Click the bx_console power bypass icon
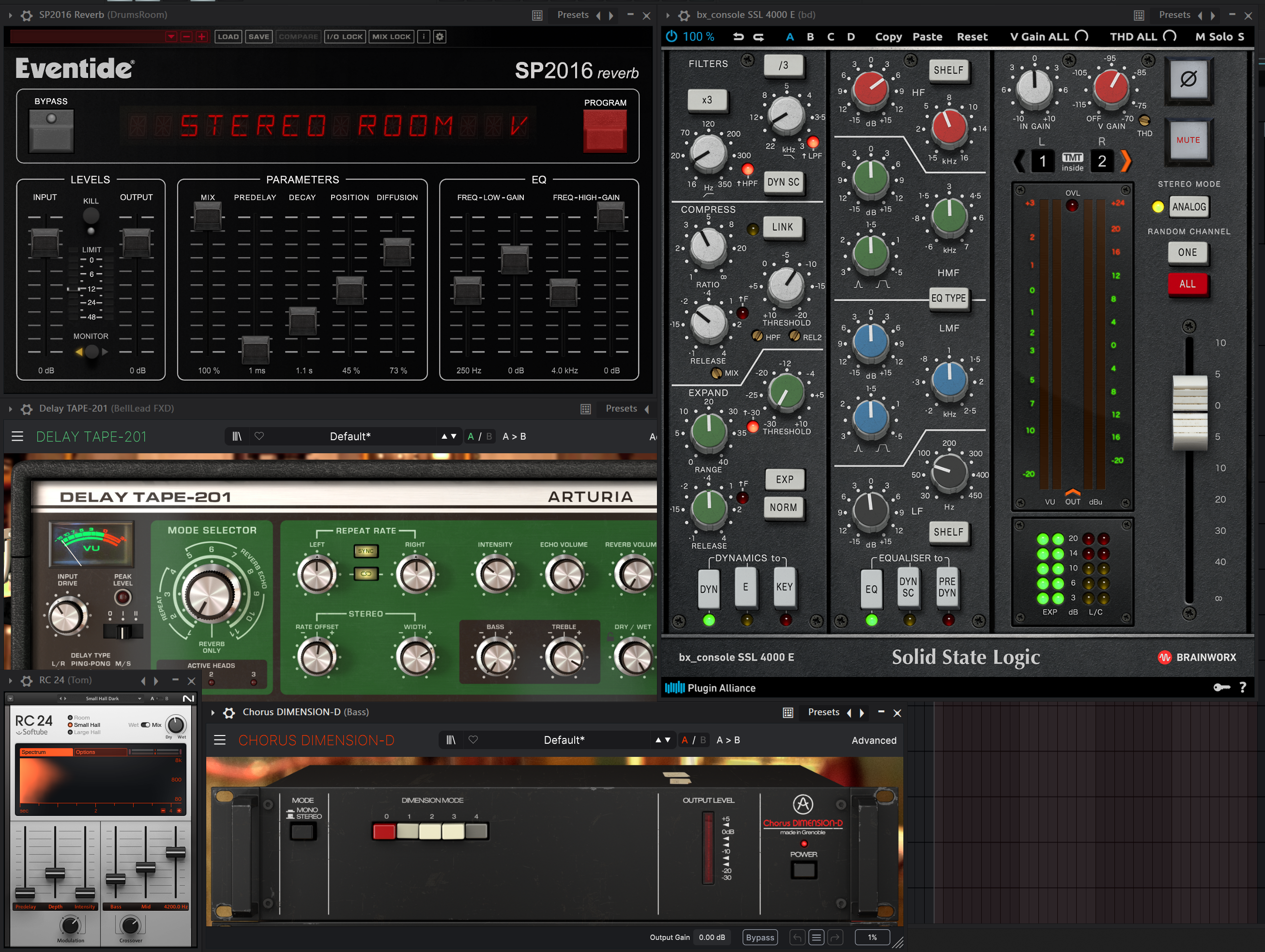 (671, 37)
